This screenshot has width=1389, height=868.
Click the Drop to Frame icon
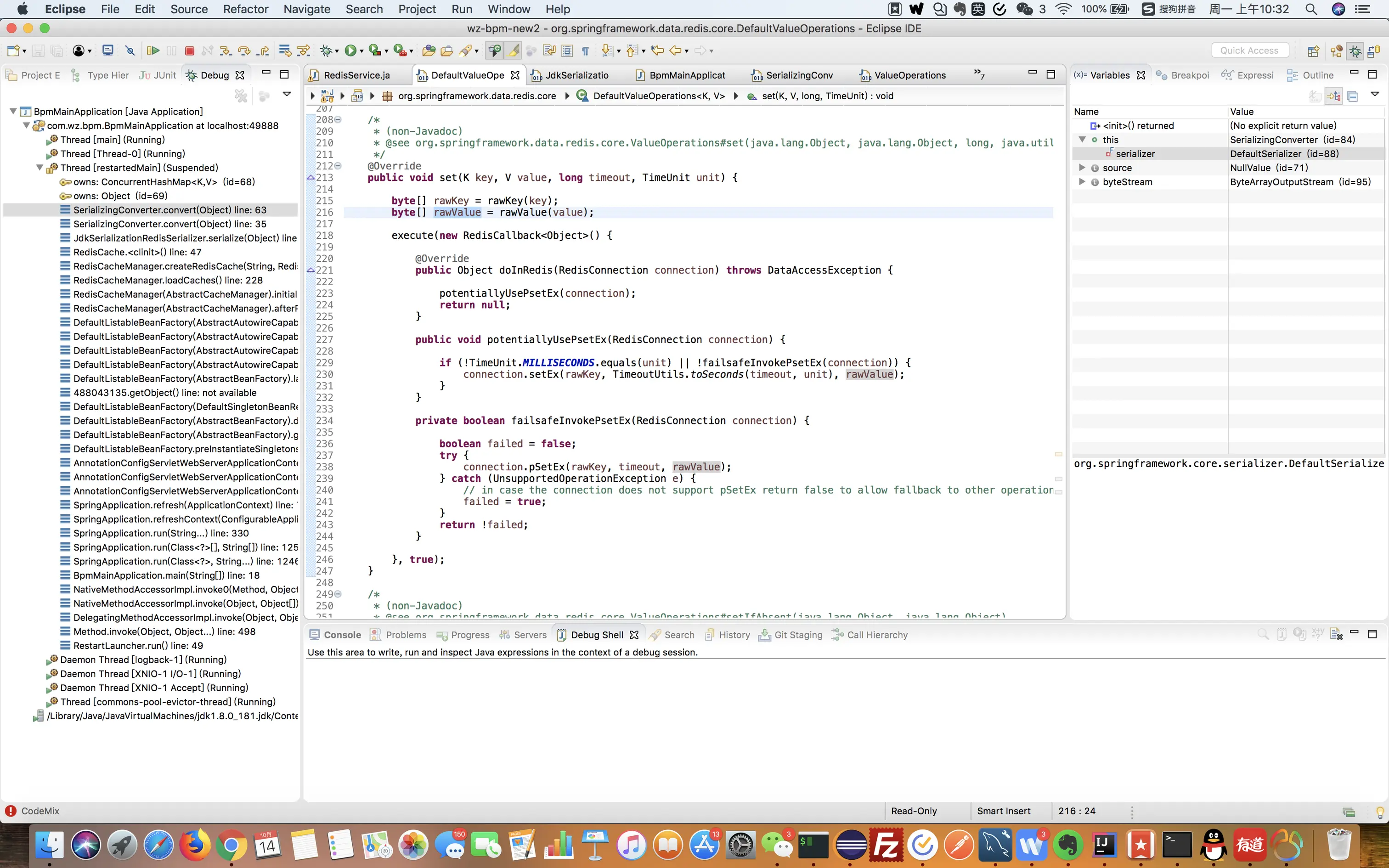285,51
